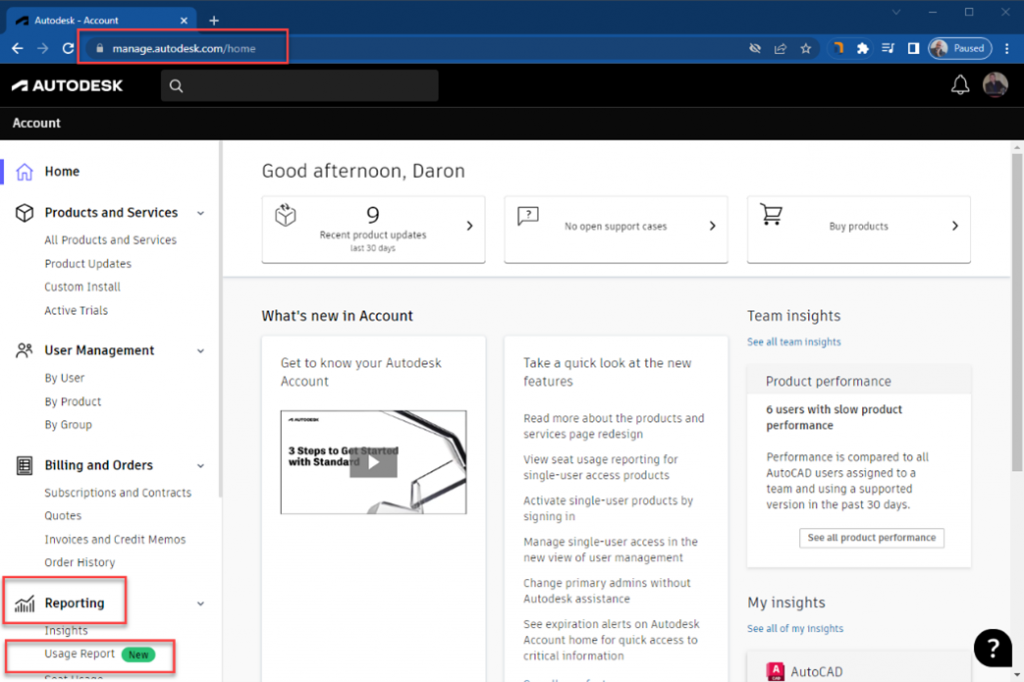Open Invoices and Credit Memos
1024x682 pixels.
pos(115,539)
